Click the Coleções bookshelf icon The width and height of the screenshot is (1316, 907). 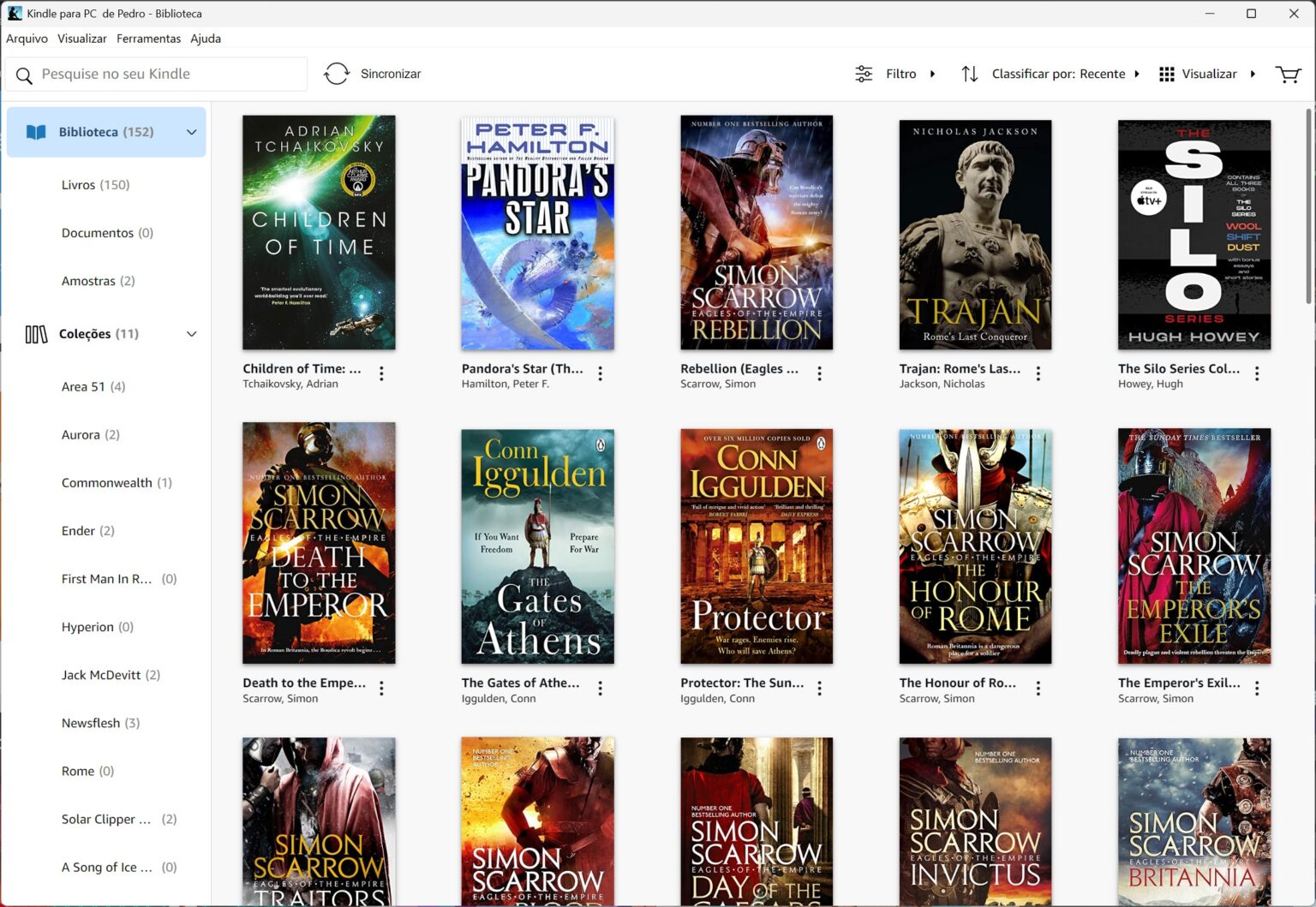36,334
